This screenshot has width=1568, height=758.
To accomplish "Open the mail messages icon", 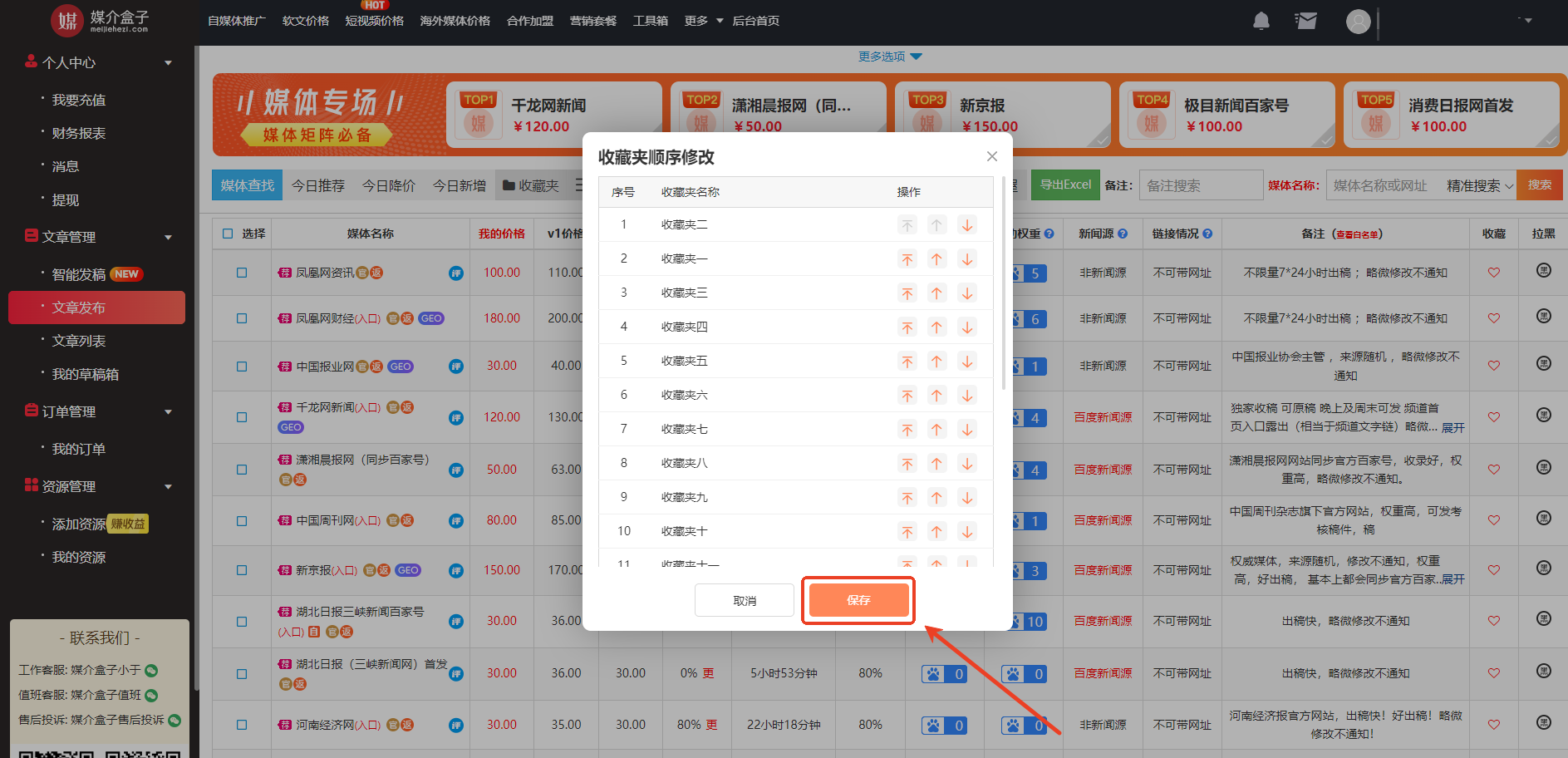I will point(1305,21).
